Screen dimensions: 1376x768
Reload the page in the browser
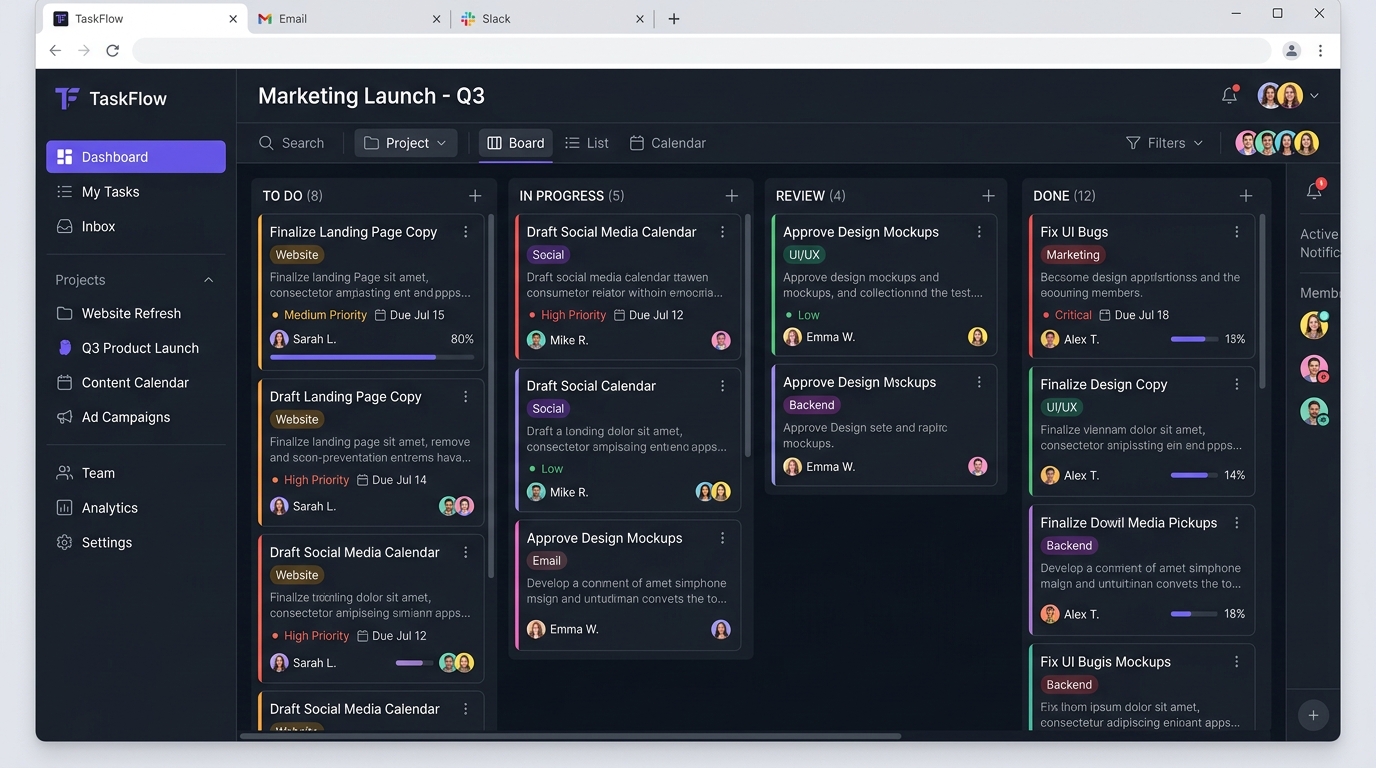(x=113, y=50)
